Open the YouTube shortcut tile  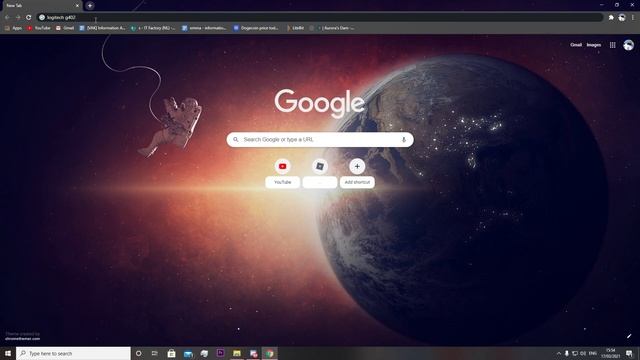point(282,173)
